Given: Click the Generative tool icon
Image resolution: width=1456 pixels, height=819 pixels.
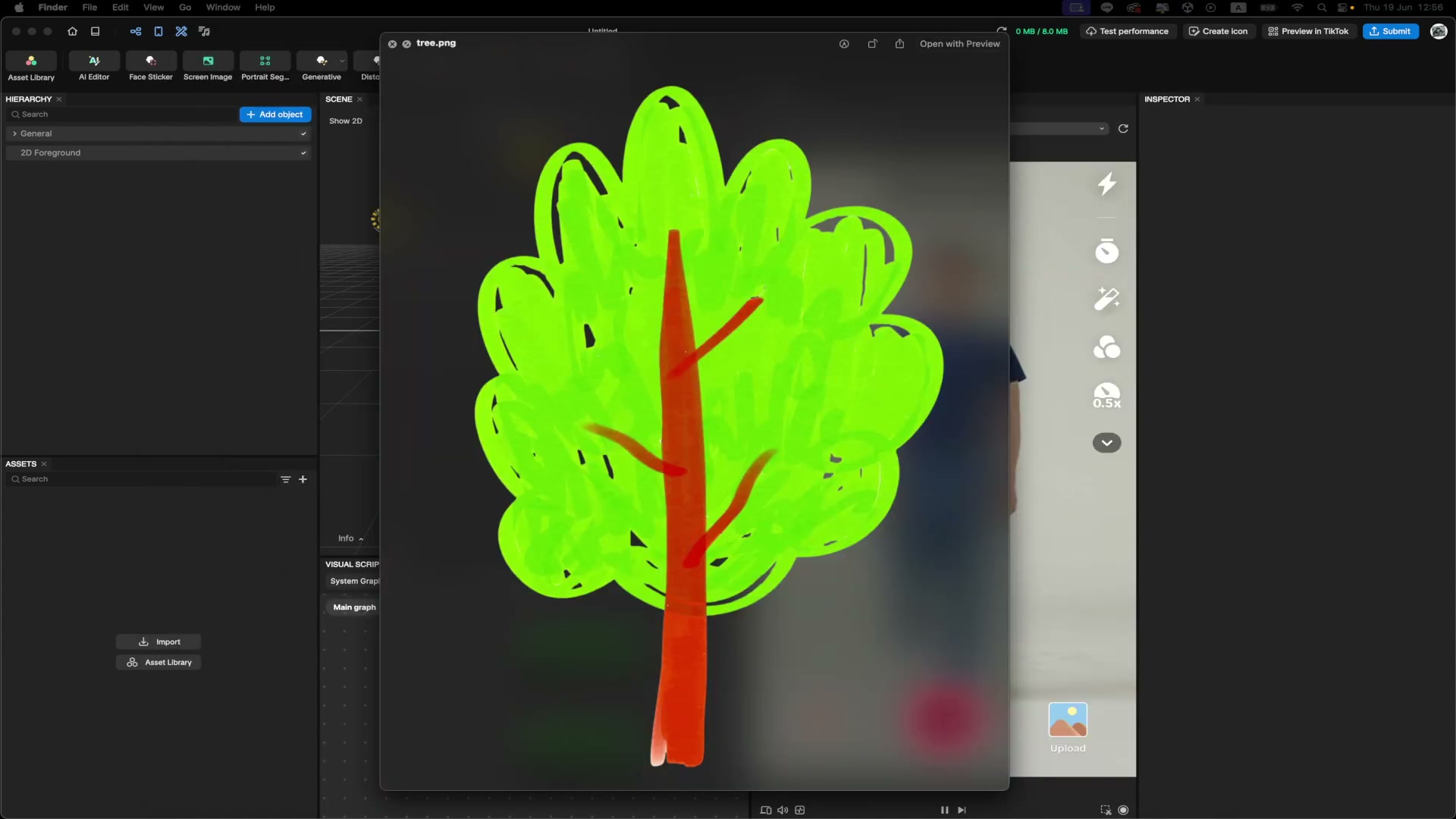Looking at the screenshot, I should click(x=322, y=61).
